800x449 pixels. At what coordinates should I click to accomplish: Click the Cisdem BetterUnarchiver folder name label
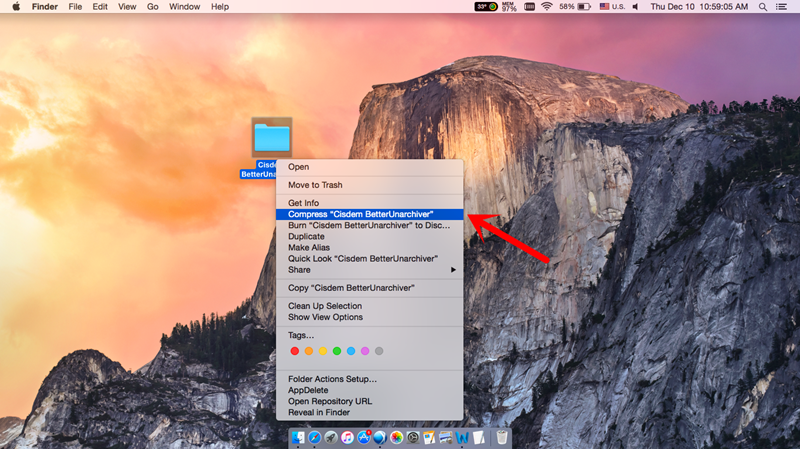(x=259, y=169)
